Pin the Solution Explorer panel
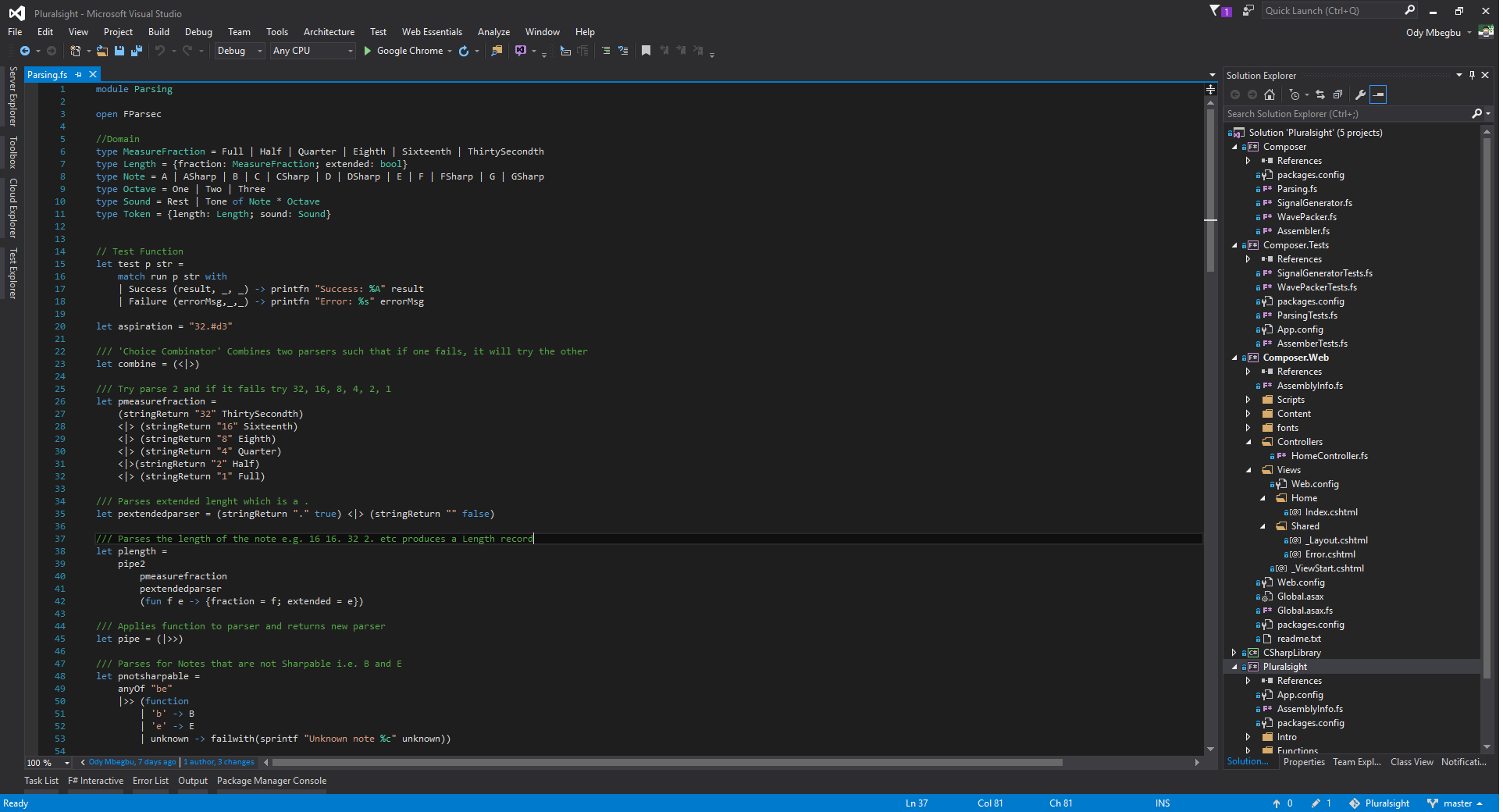The width and height of the screenshot is (1503, 812). (1471, 75)
